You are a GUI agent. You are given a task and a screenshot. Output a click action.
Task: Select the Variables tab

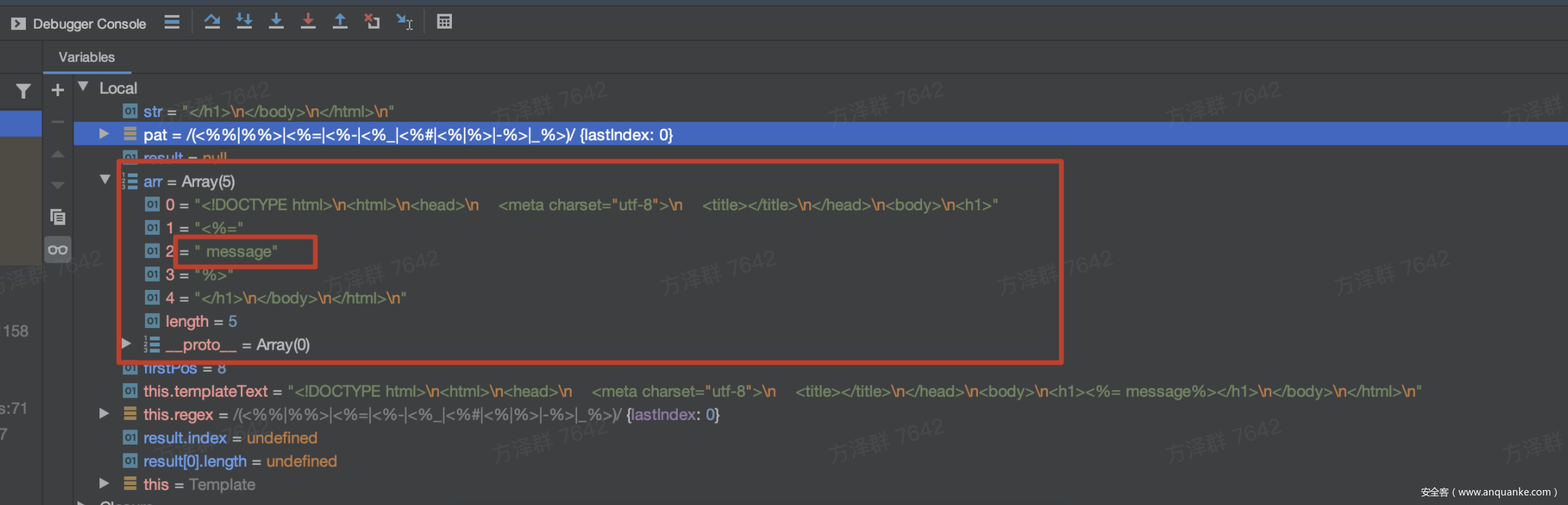click(86, 57)
